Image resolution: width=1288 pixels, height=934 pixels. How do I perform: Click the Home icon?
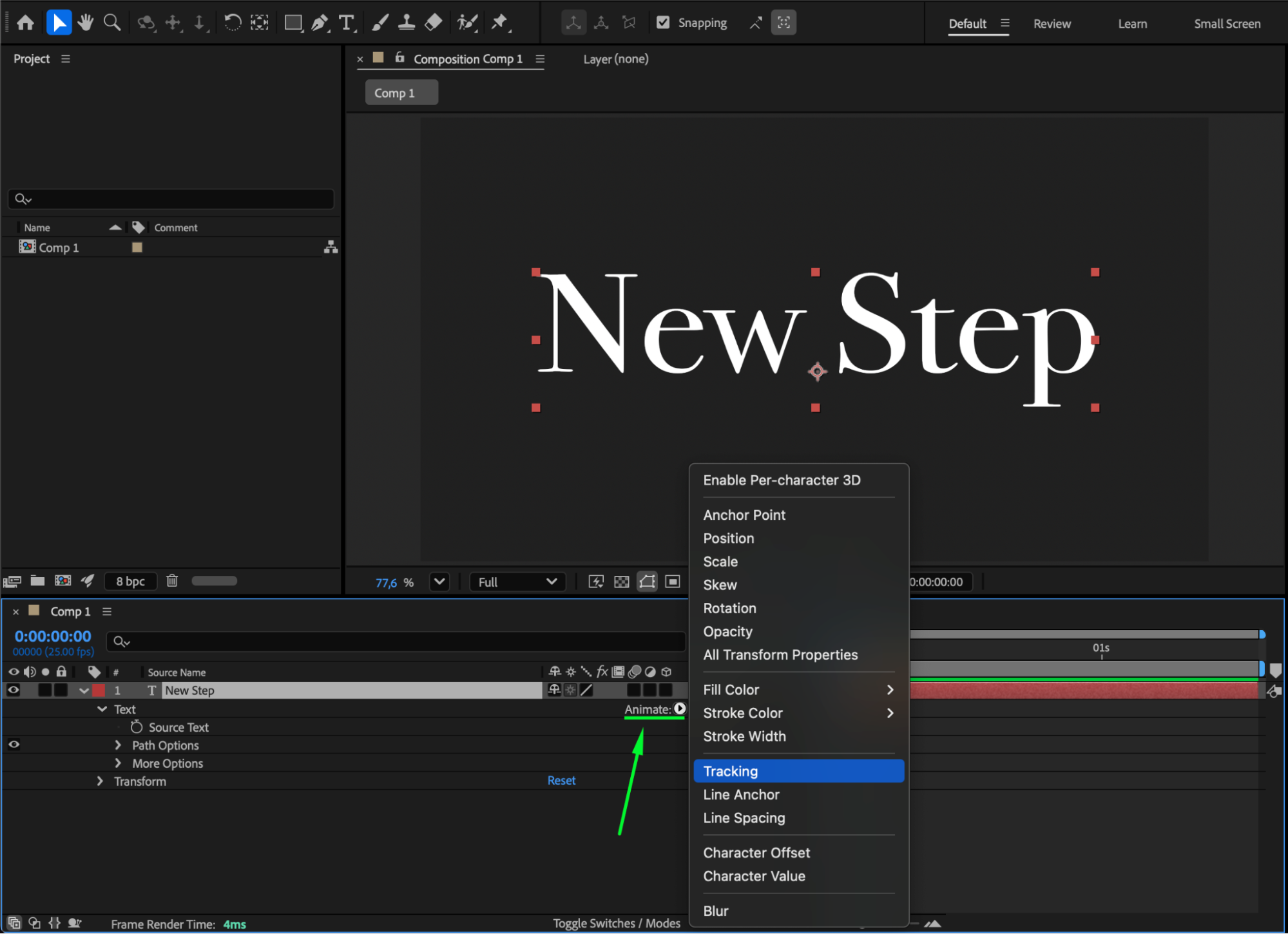[x=26, y=23]
